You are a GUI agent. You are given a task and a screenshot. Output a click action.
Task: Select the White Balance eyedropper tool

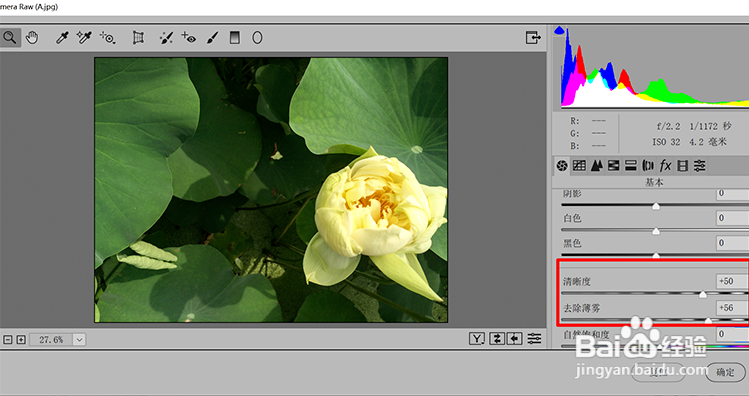62,37
